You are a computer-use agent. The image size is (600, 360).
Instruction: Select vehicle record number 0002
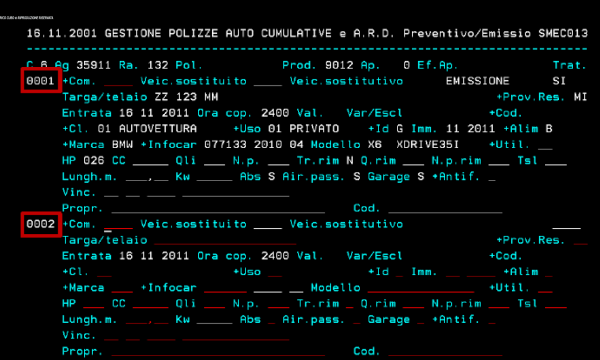pyautogui.click(x=41, y=224)
